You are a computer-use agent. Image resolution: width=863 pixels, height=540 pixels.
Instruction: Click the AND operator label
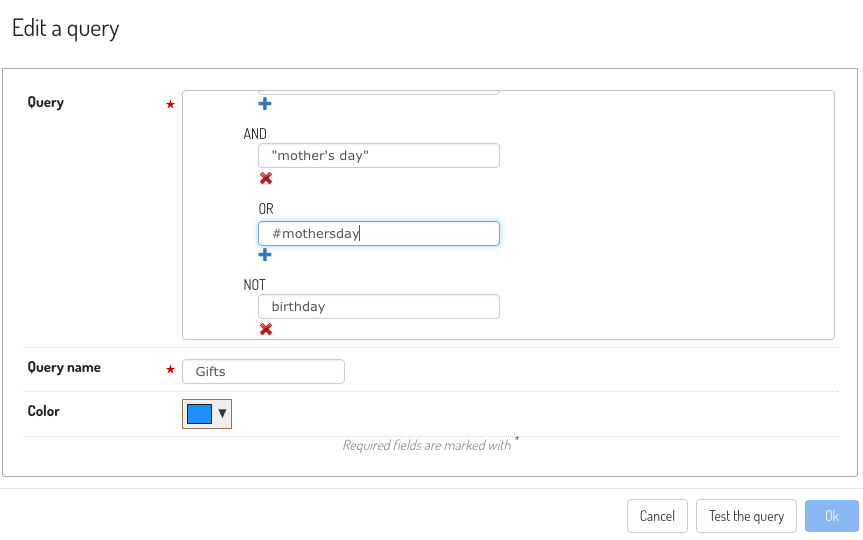pos(255,134)
